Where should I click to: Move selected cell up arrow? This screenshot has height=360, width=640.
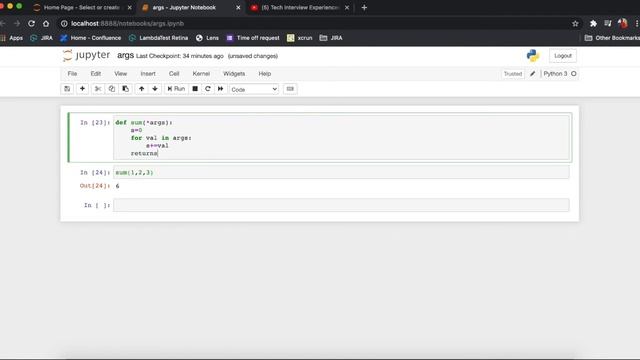[141, 89]
